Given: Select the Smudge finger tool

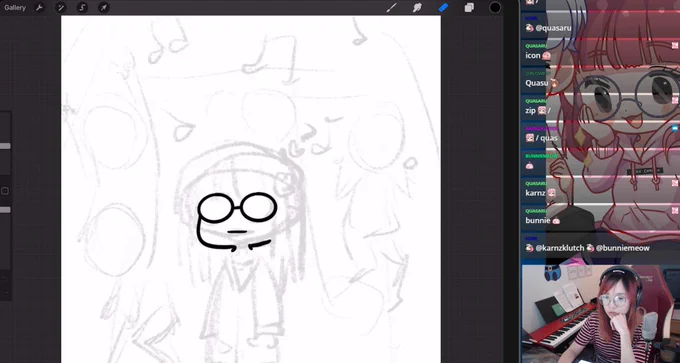Looking at the screenshot, I should pos(417,7).
